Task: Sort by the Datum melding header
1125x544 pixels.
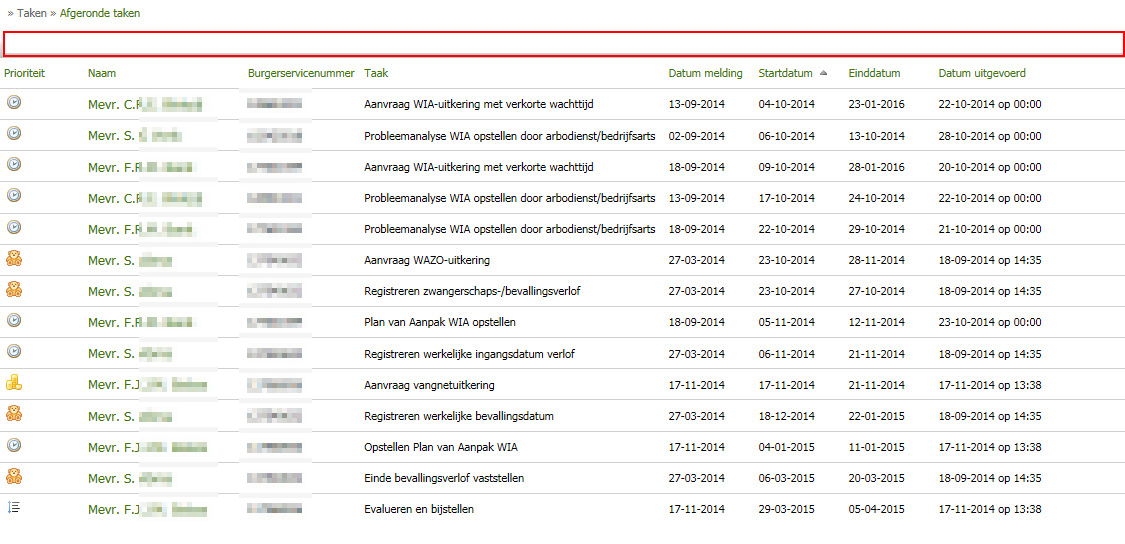Action: [705, 73]
